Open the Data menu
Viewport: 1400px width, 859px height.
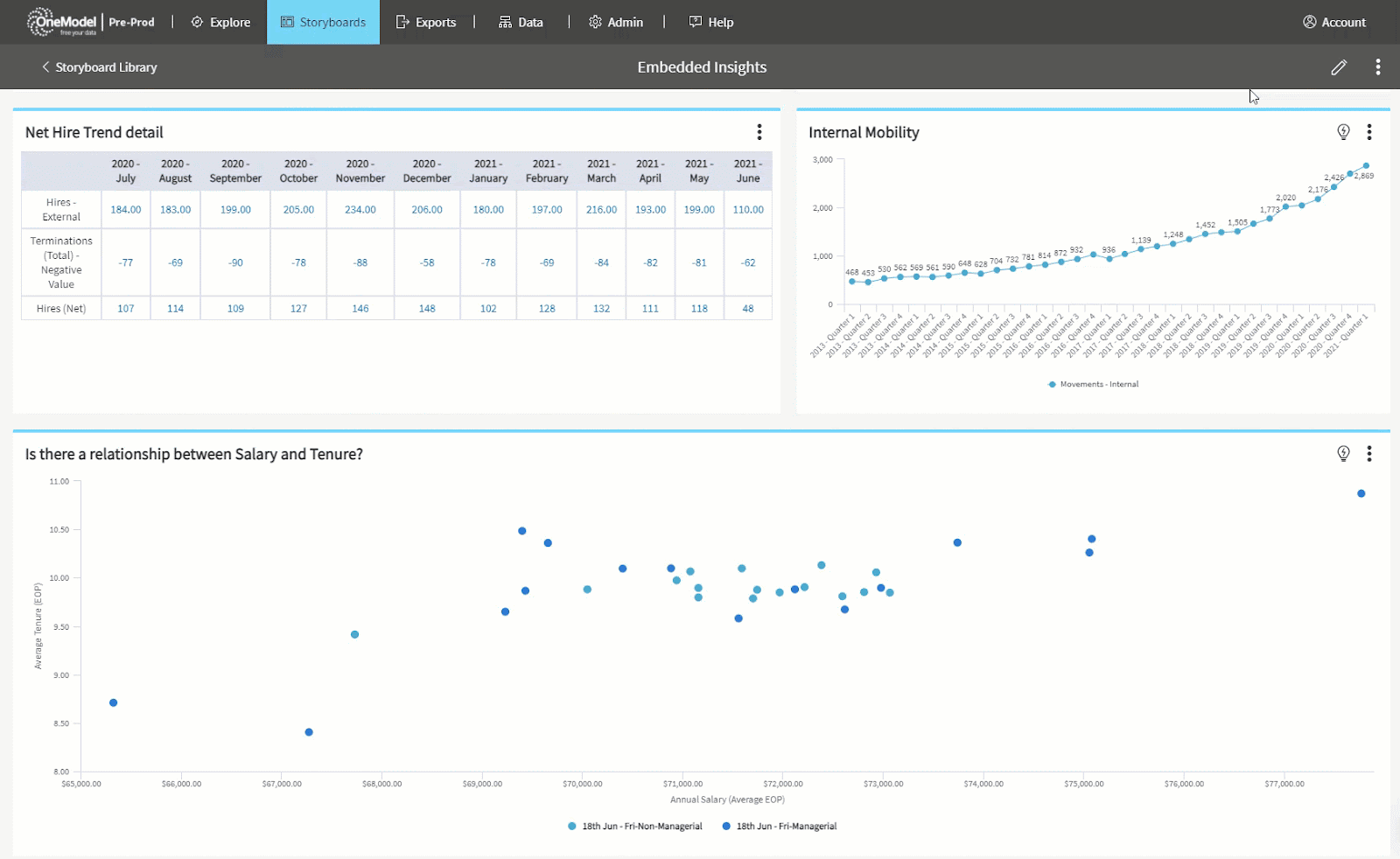521,22
